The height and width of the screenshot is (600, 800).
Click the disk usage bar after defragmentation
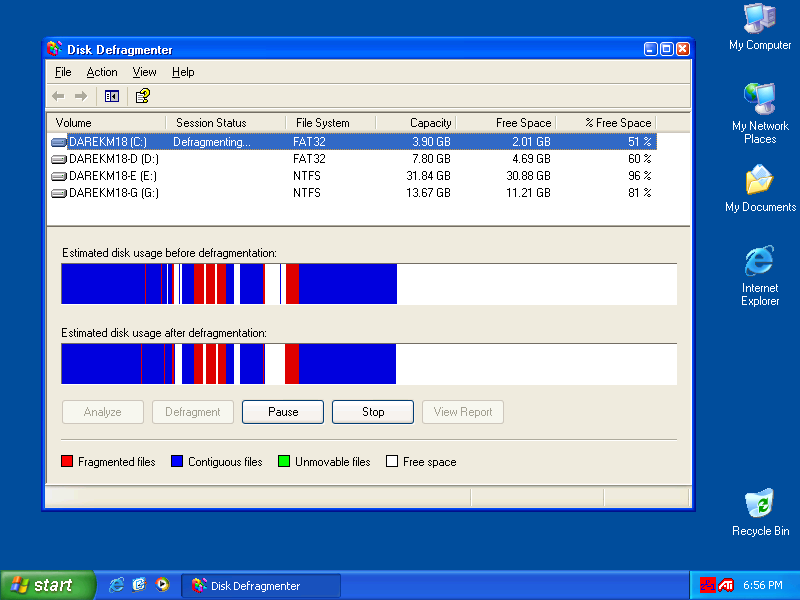click(369, 364)
